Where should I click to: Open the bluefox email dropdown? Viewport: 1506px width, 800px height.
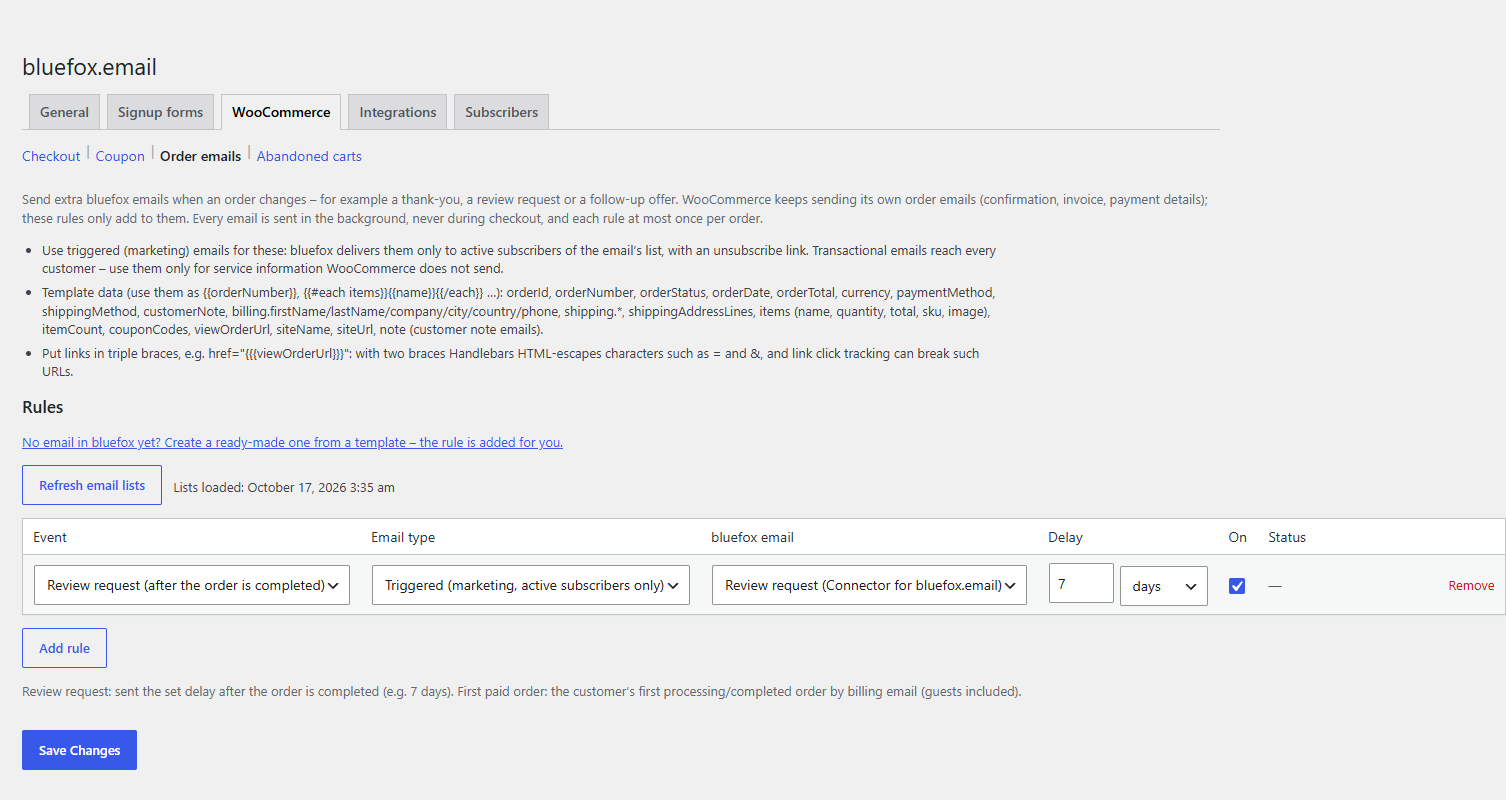[869, 585]
